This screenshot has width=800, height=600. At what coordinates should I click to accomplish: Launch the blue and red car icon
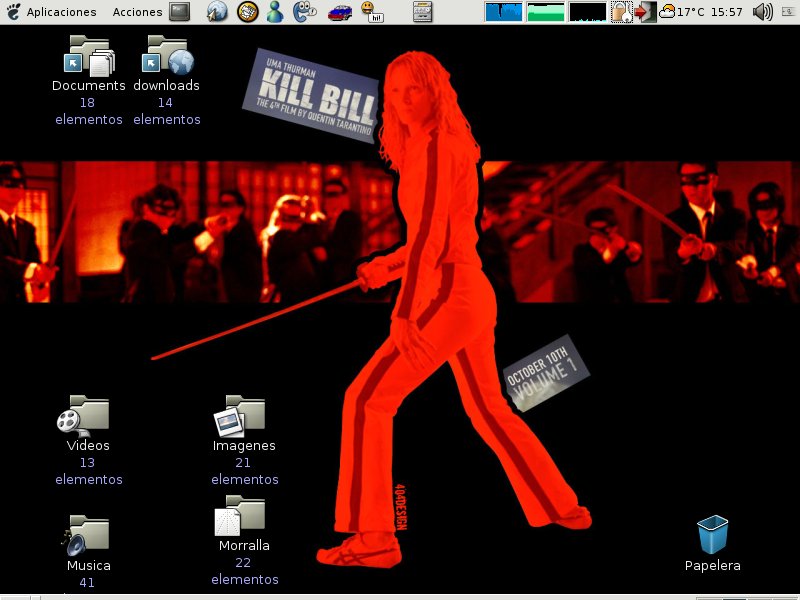point(340,12)
